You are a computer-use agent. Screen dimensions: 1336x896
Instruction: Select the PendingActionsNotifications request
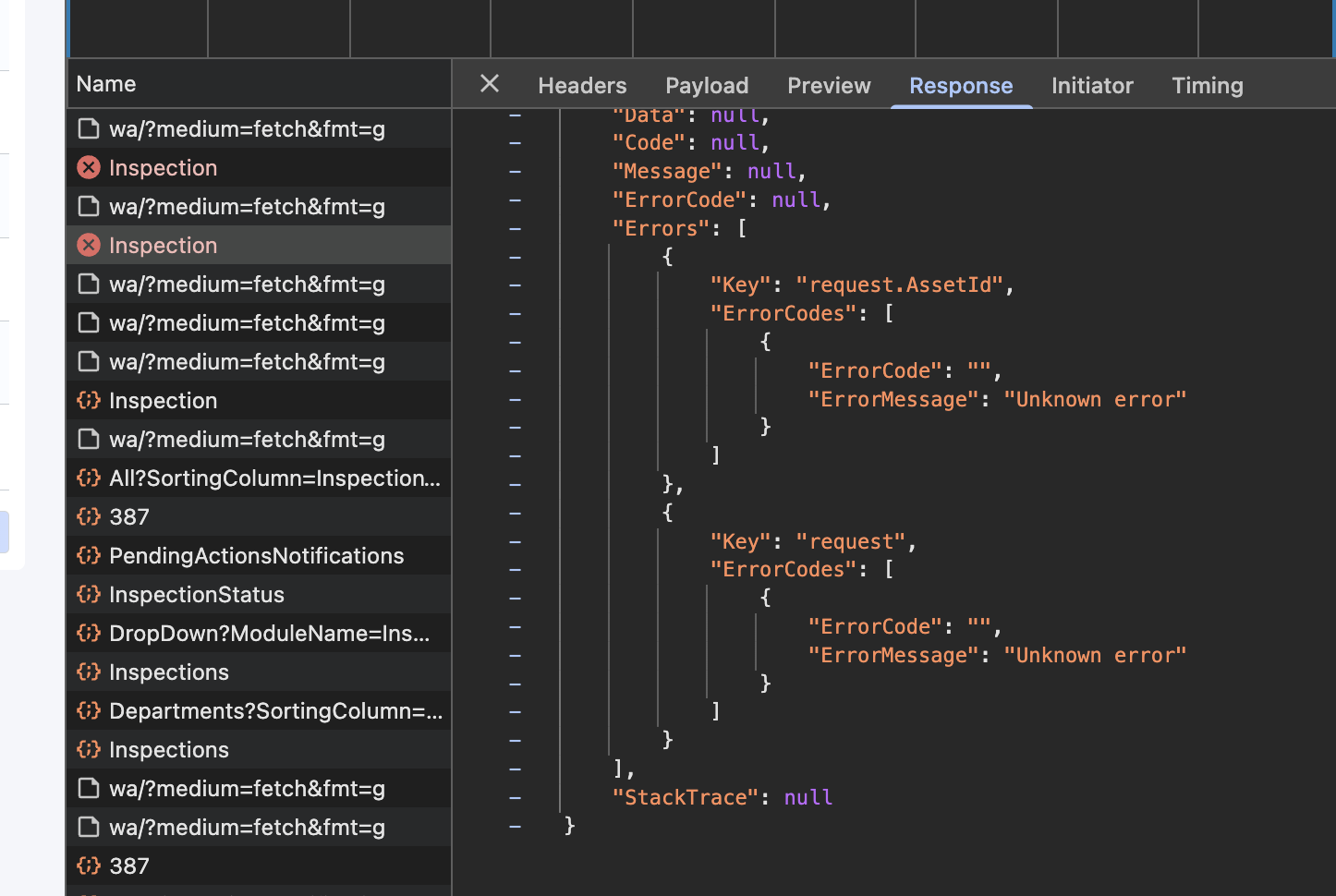256,555
